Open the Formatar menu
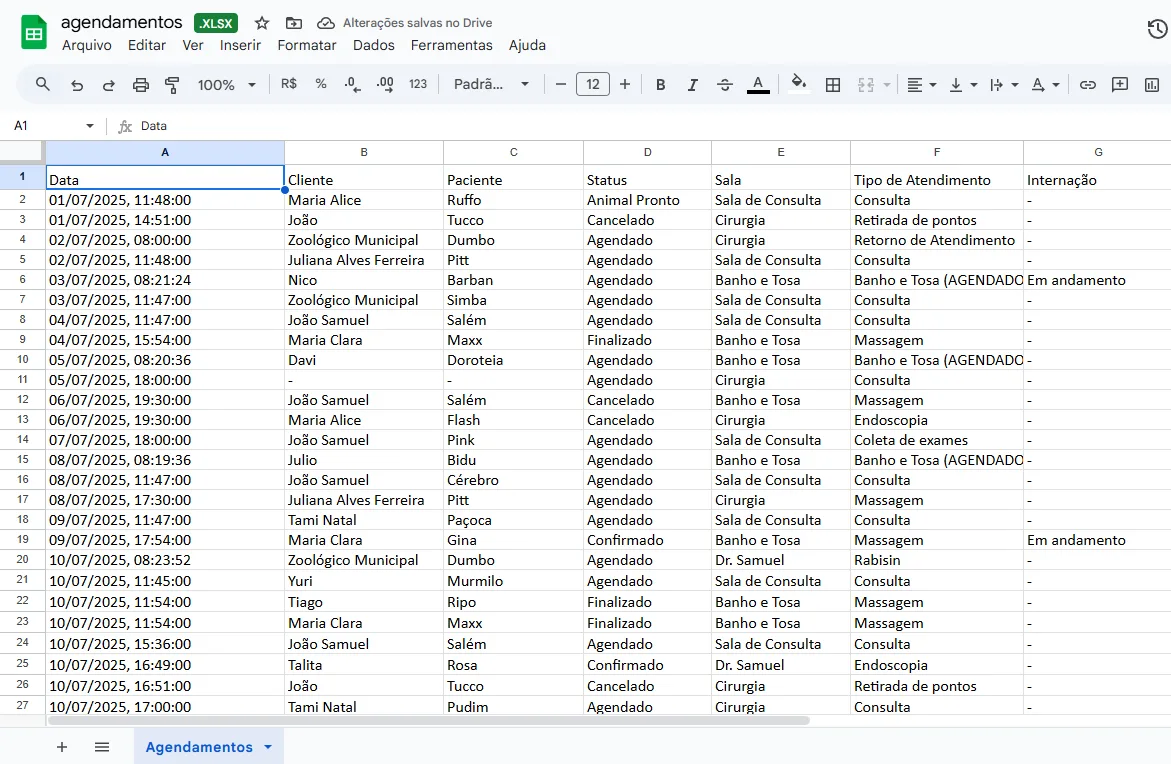1171x764 pixels. point(307,46)
